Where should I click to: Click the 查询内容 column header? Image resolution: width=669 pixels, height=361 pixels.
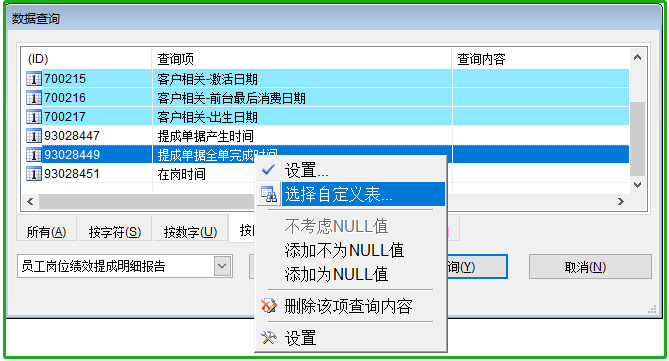tap(541, 59)
